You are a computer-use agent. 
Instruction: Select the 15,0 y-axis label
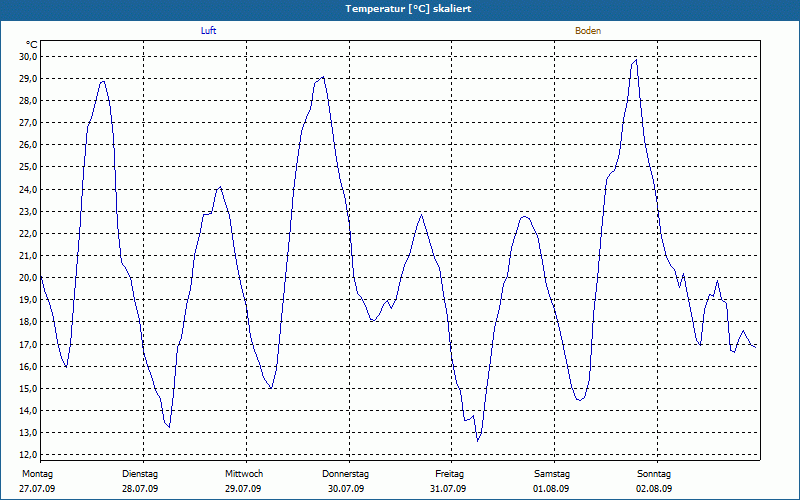tap(28, 388)
